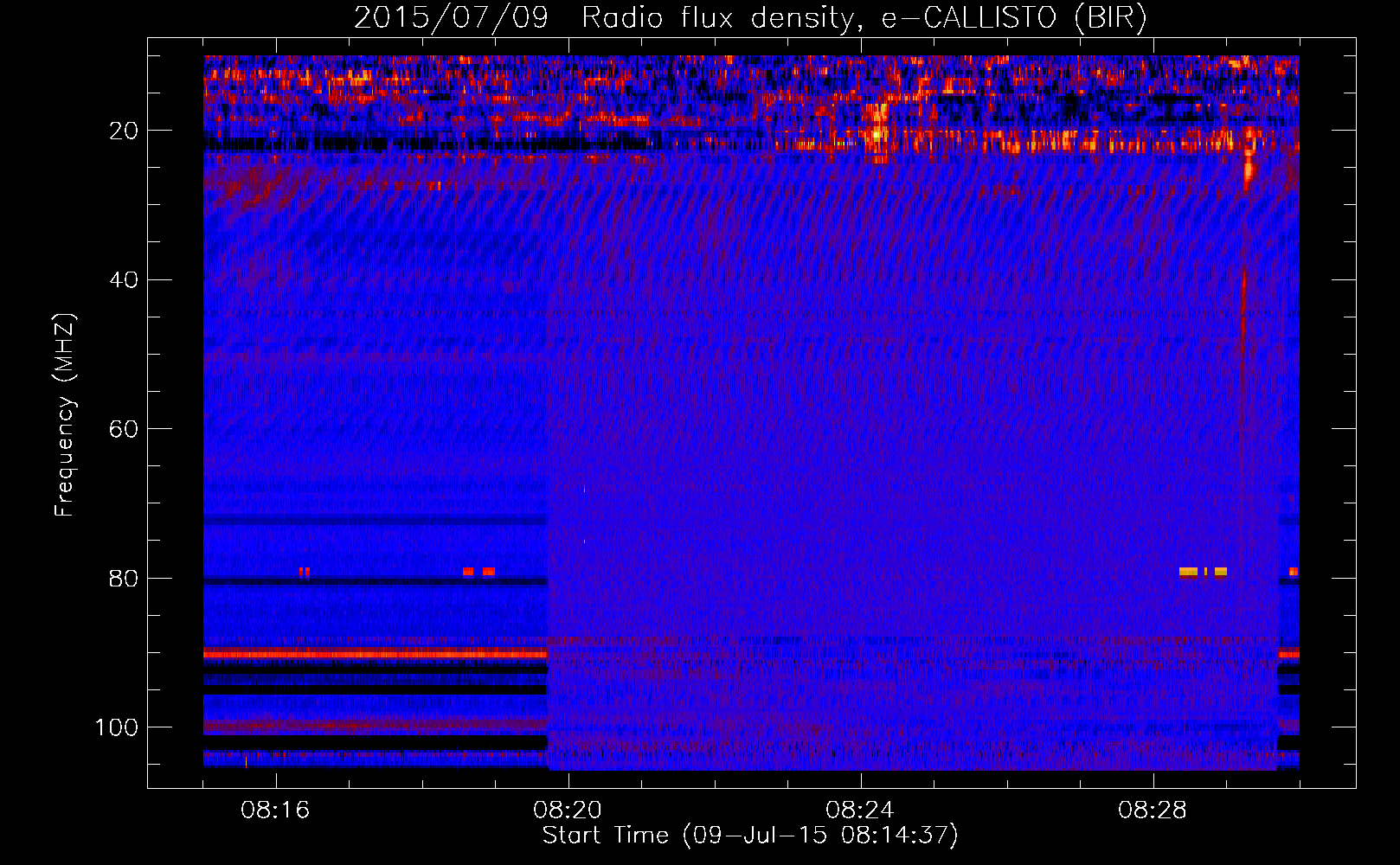
Task: Click the 'Frequency (MHZ)' axis label
Action: click(64, 415)
